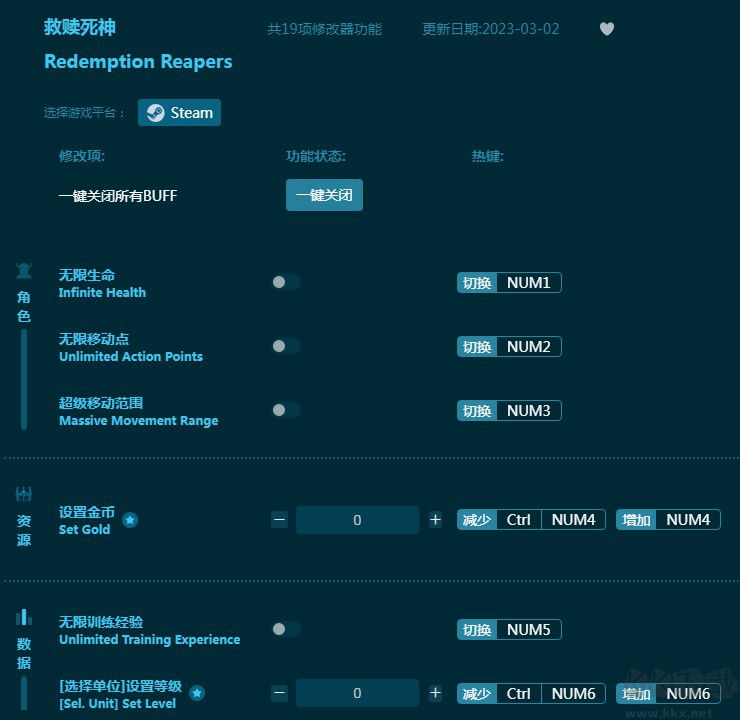Click the 增加 label for Set Gold
740x720 pixels.
(x=636, y=520)
